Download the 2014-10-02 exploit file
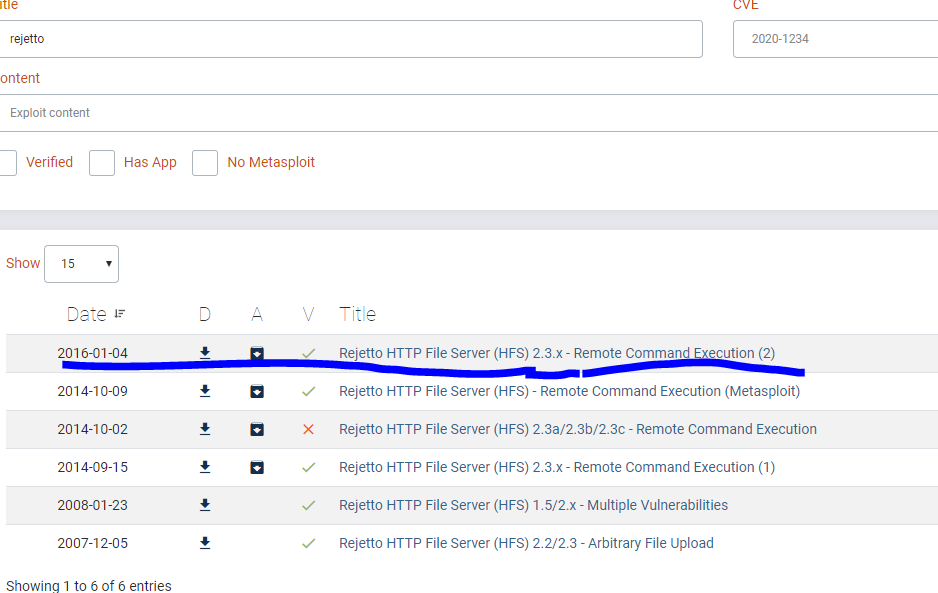This screenshot has width=938, height=593. pos(205,429)
